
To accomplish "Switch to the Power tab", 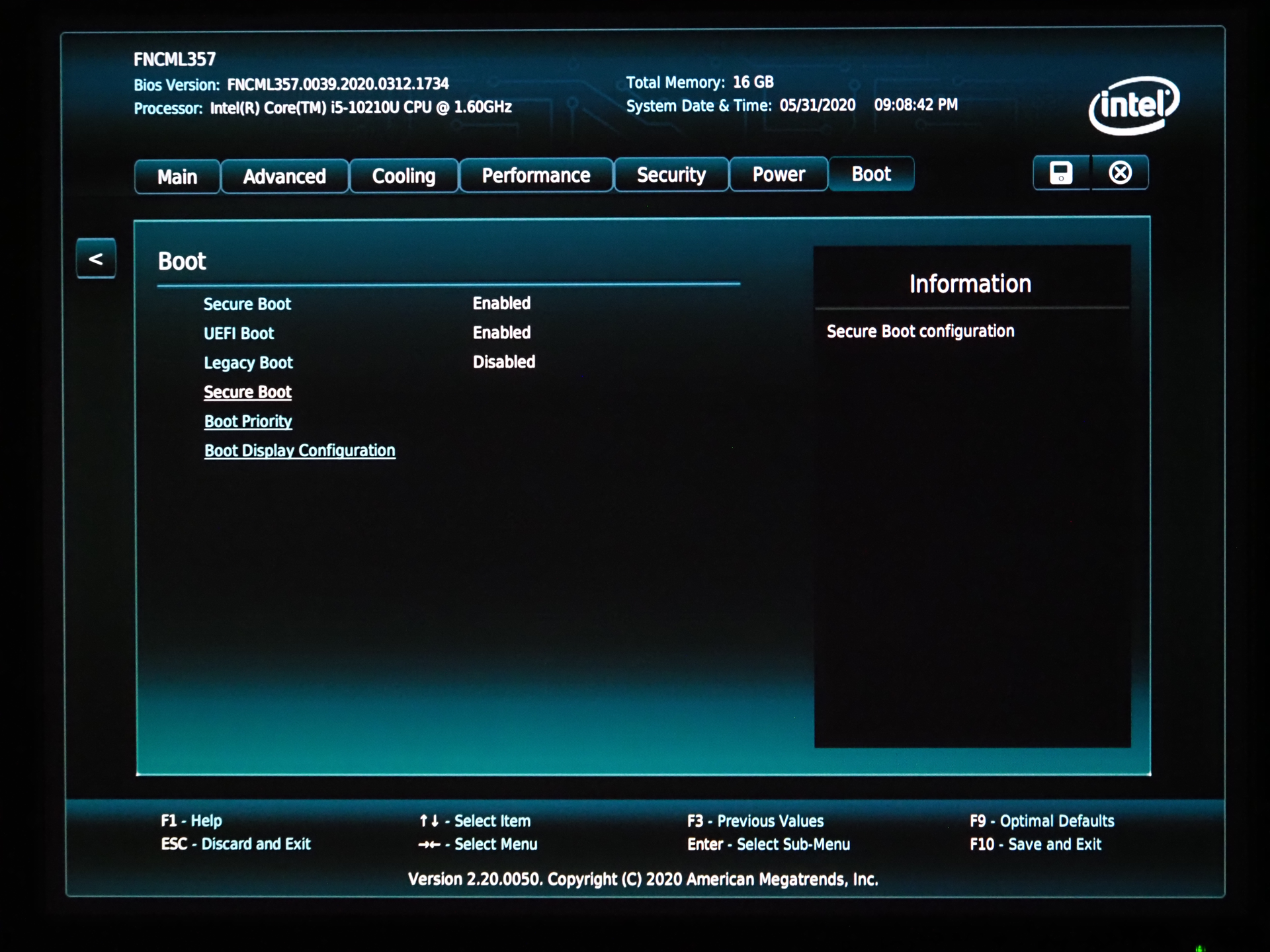I will 778,174.
